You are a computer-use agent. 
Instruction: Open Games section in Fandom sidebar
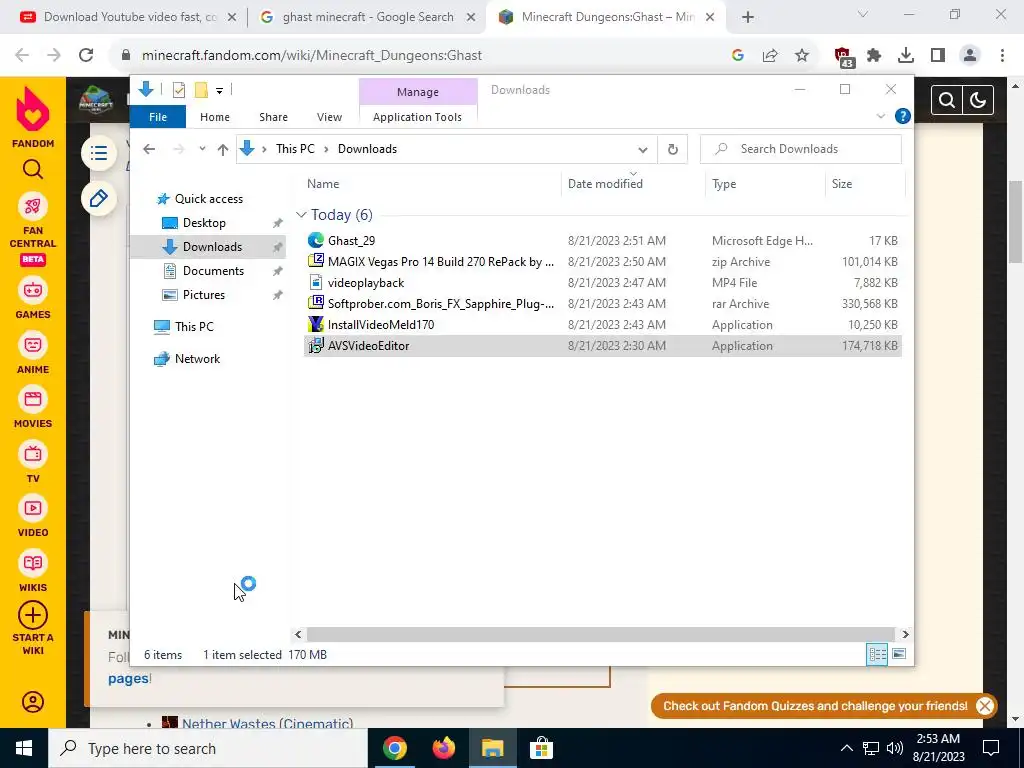click(33, 291)
